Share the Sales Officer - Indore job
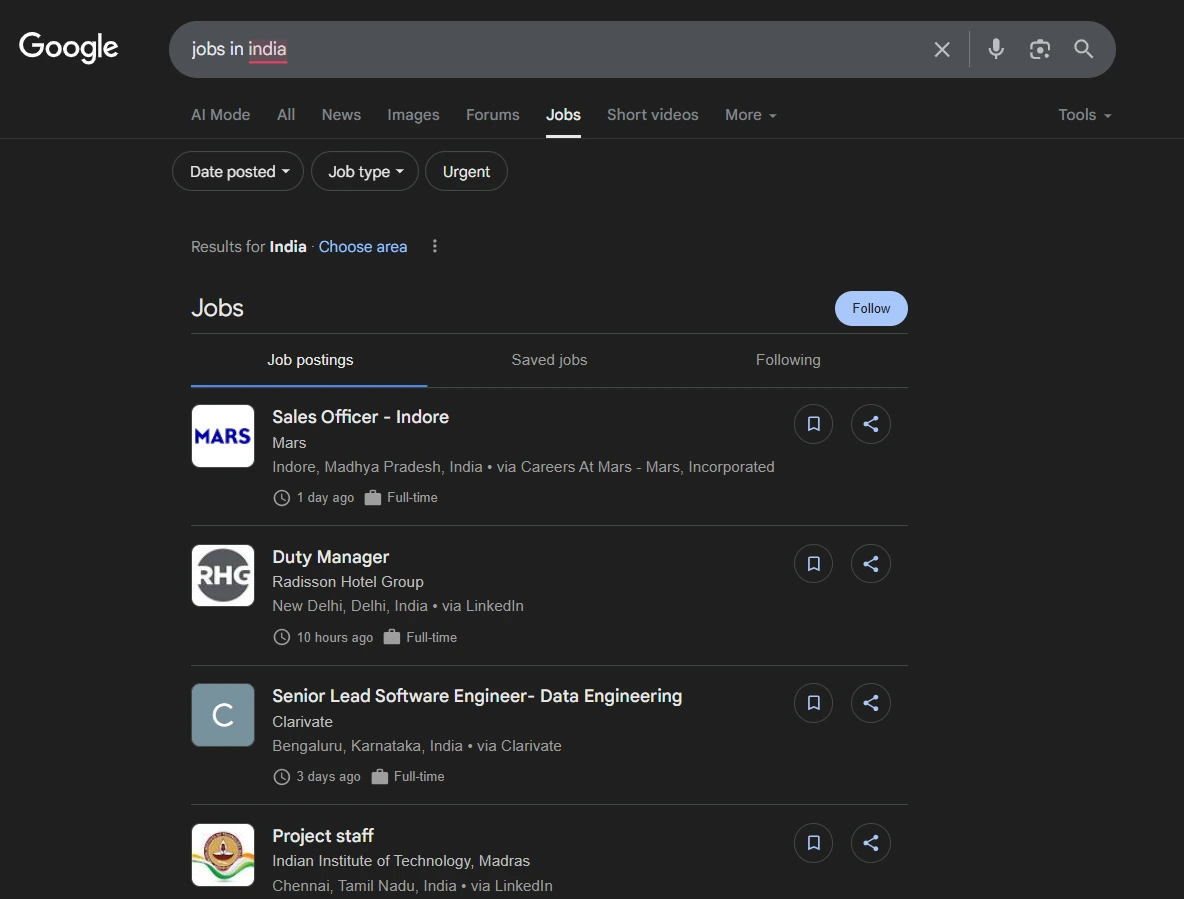The width and height of the screenshot is (1184, 899). [871, 424]
